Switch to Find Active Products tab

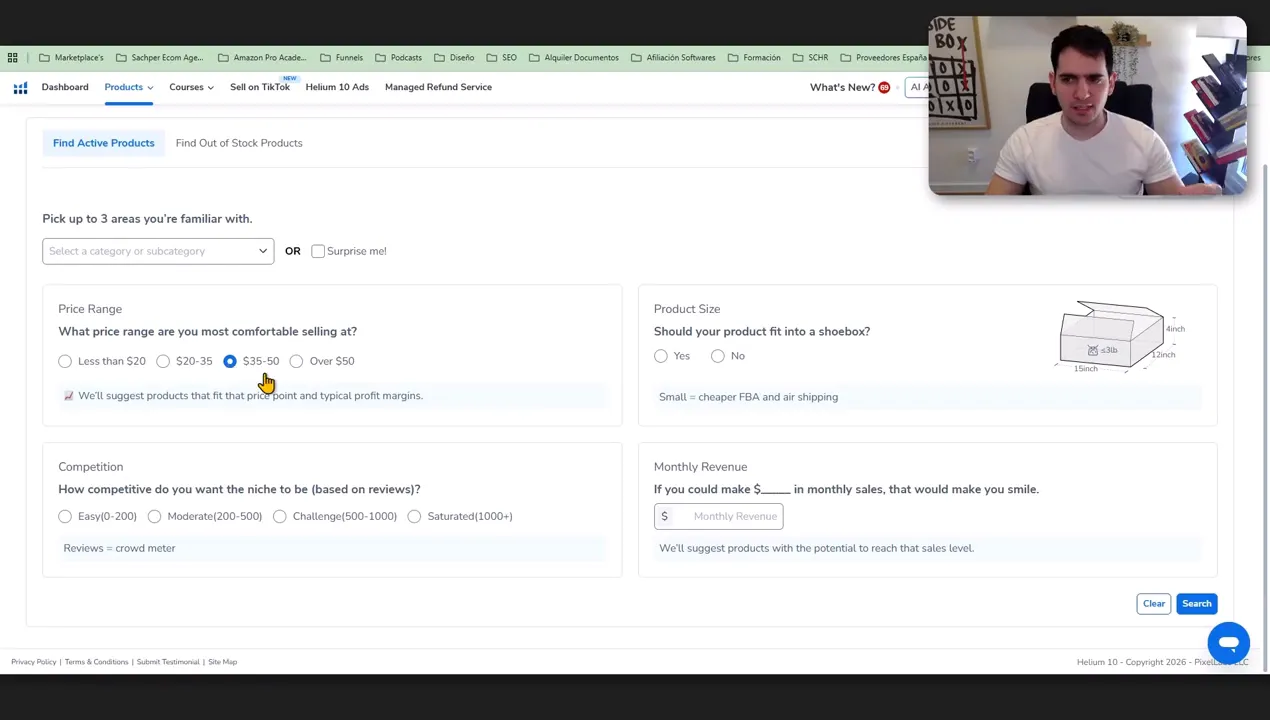pos(104,143)
